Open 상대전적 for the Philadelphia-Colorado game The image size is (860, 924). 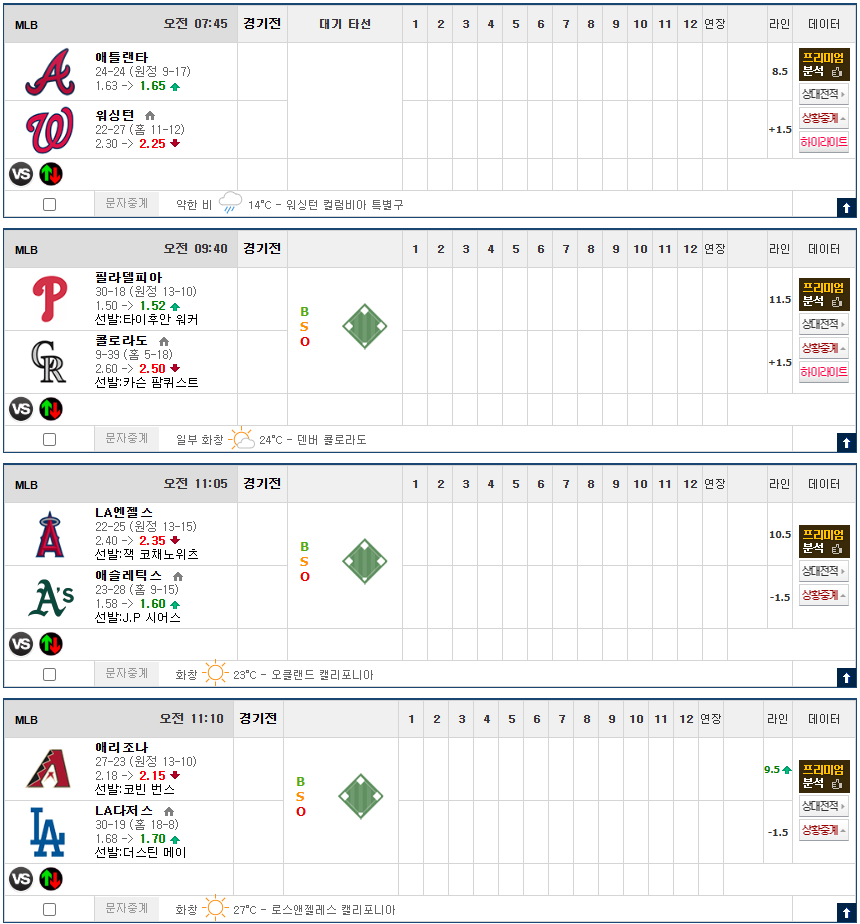[824, 324]
